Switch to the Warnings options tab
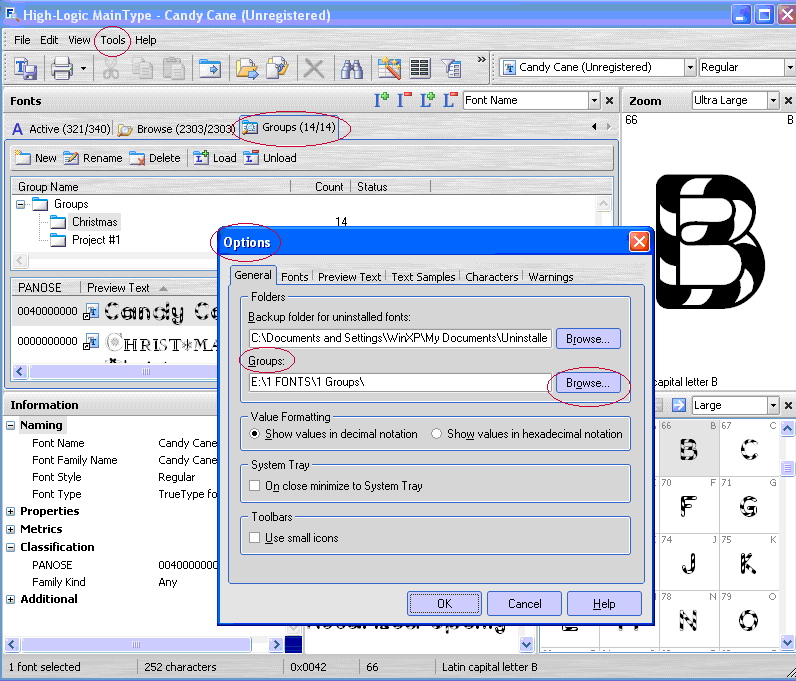This screenshot has width=796, height=681. click(x=551, y=277)
